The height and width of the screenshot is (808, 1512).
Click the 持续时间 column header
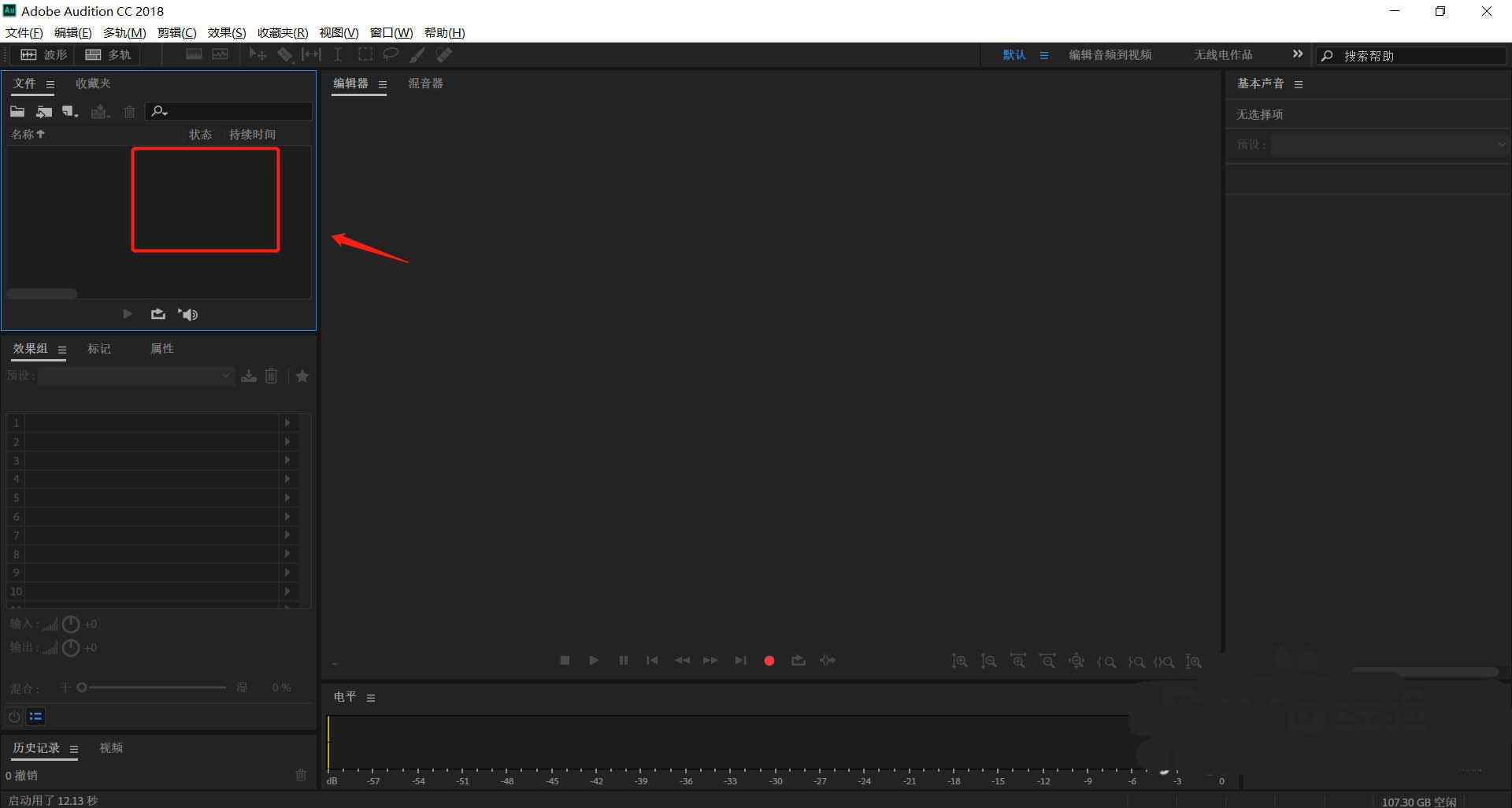[252, 135]
